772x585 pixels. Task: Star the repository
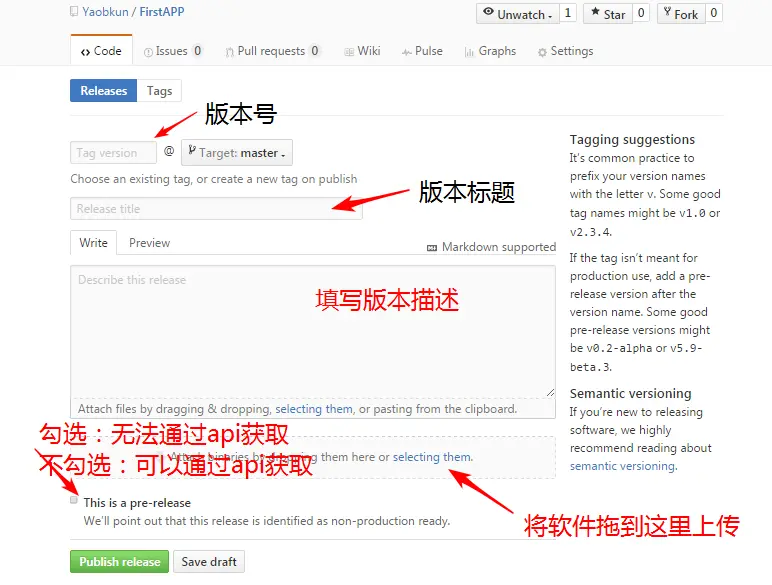click(608, 14)
